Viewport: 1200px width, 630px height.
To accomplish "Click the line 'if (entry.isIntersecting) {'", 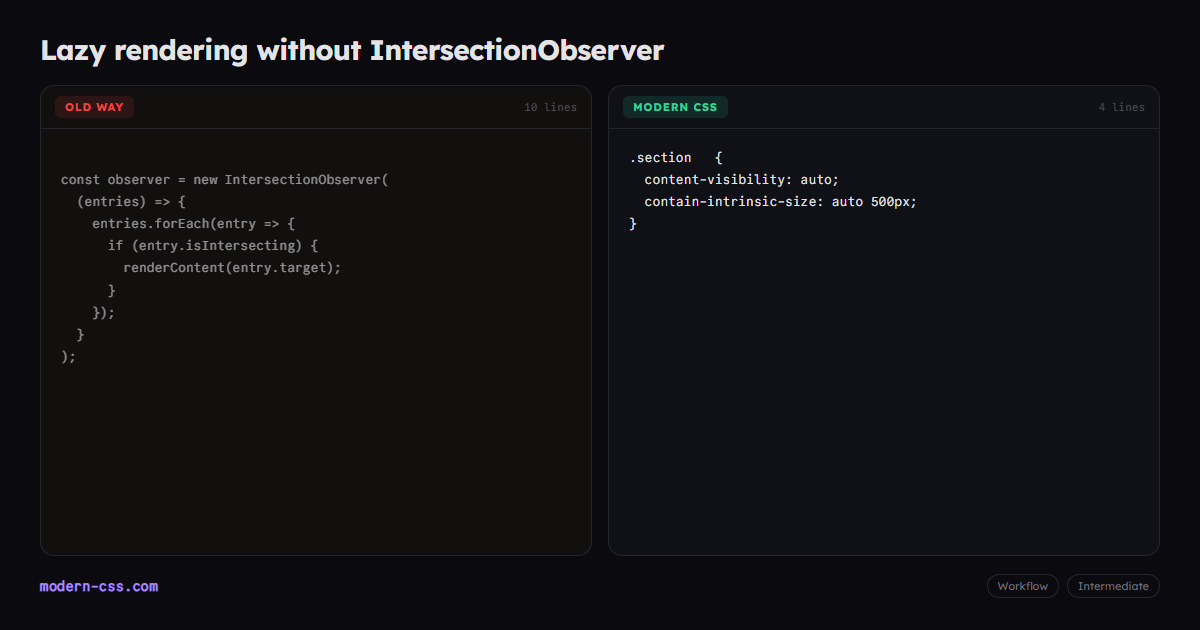I will click(213, 246).
